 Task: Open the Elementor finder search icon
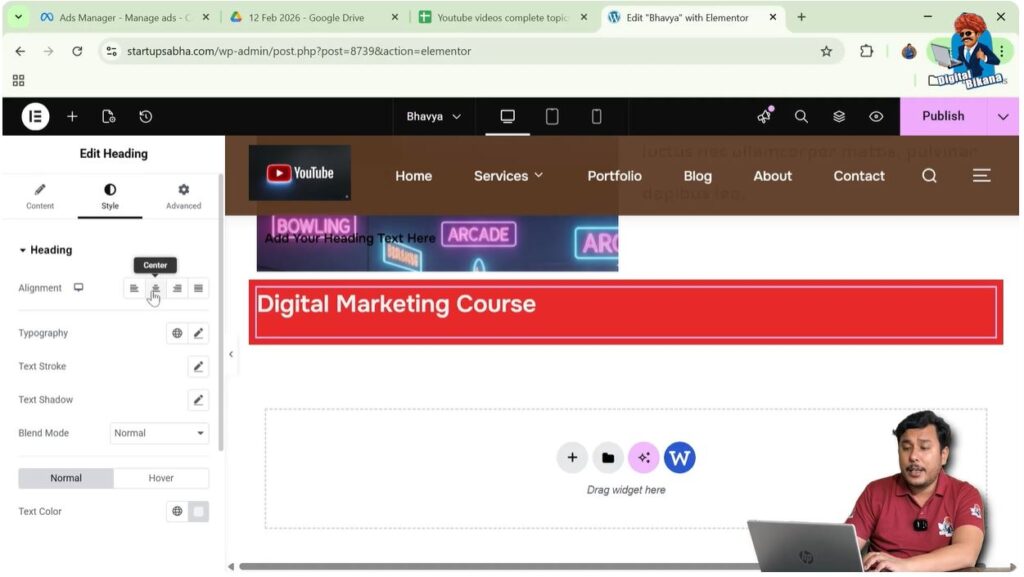coord(801,116)
